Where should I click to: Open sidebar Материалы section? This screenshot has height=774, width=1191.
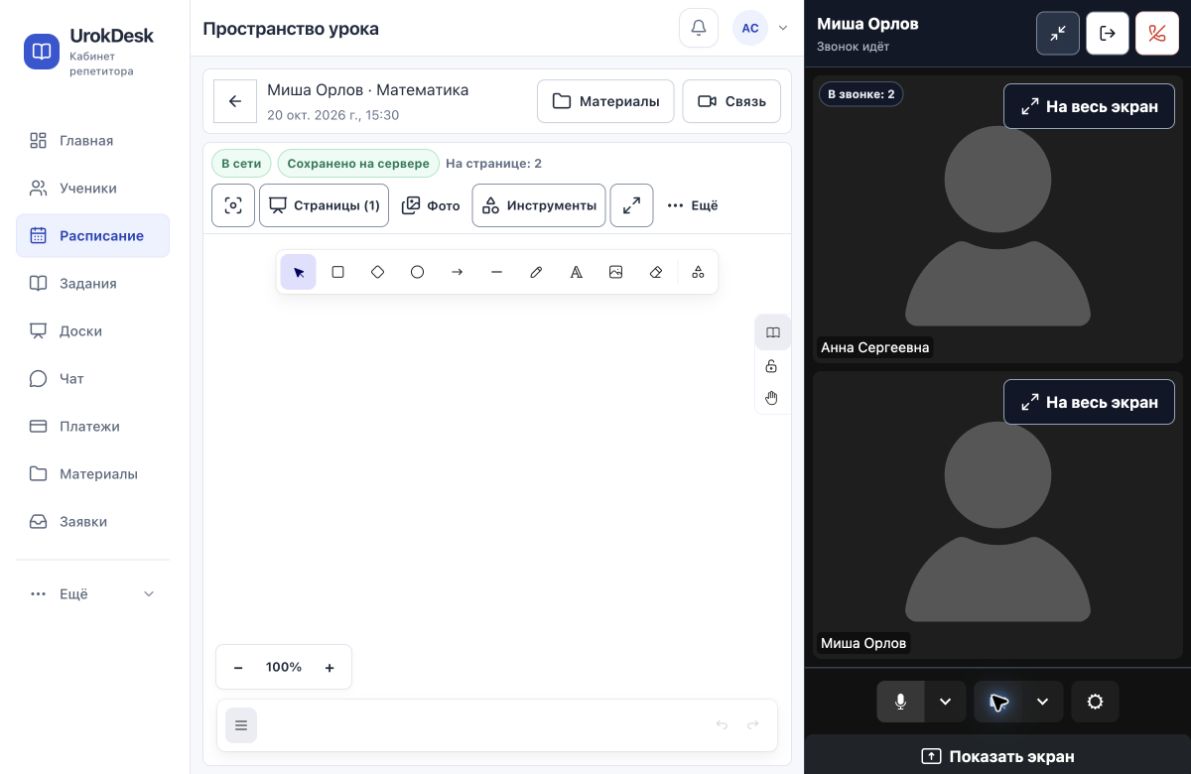93,474
